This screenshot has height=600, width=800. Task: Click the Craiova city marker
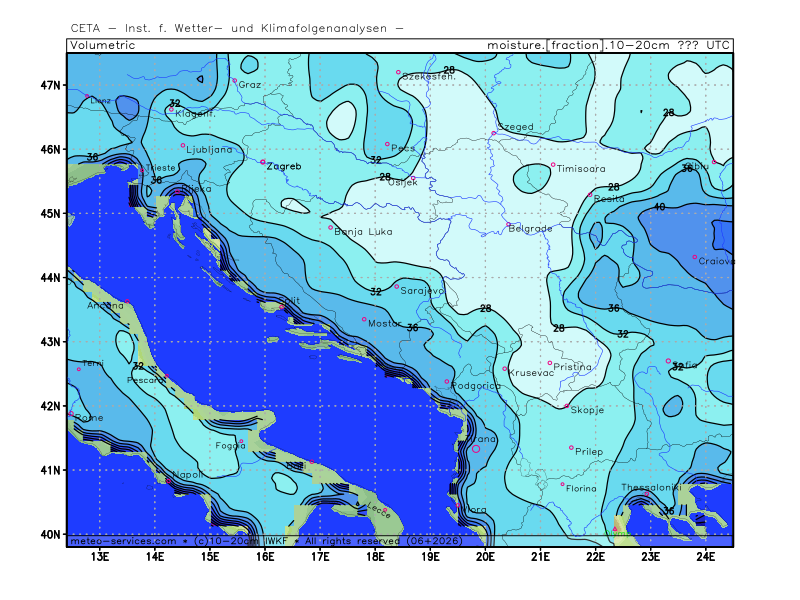click(x=695, y=257)
